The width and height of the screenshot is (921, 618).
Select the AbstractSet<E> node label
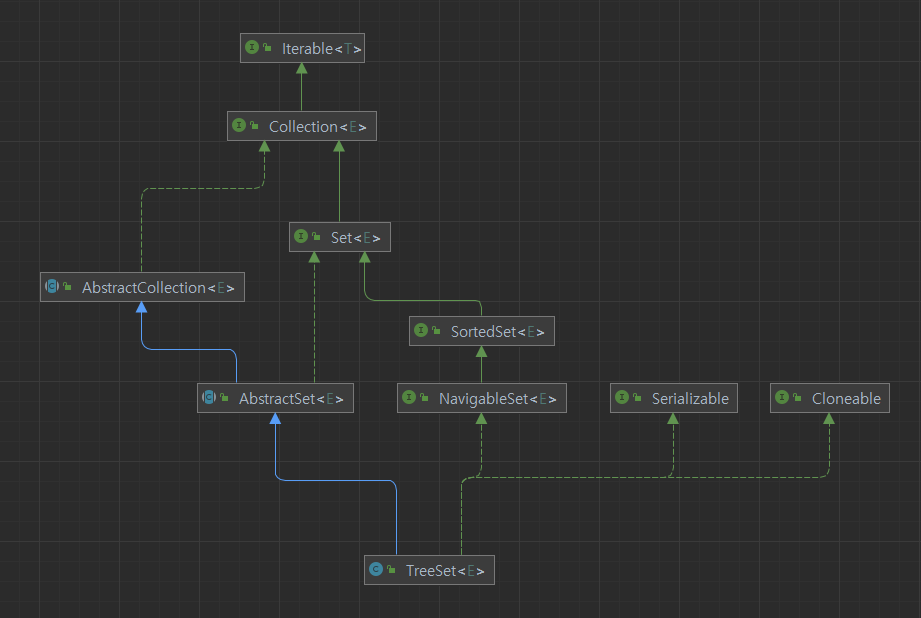click(291, 399)
